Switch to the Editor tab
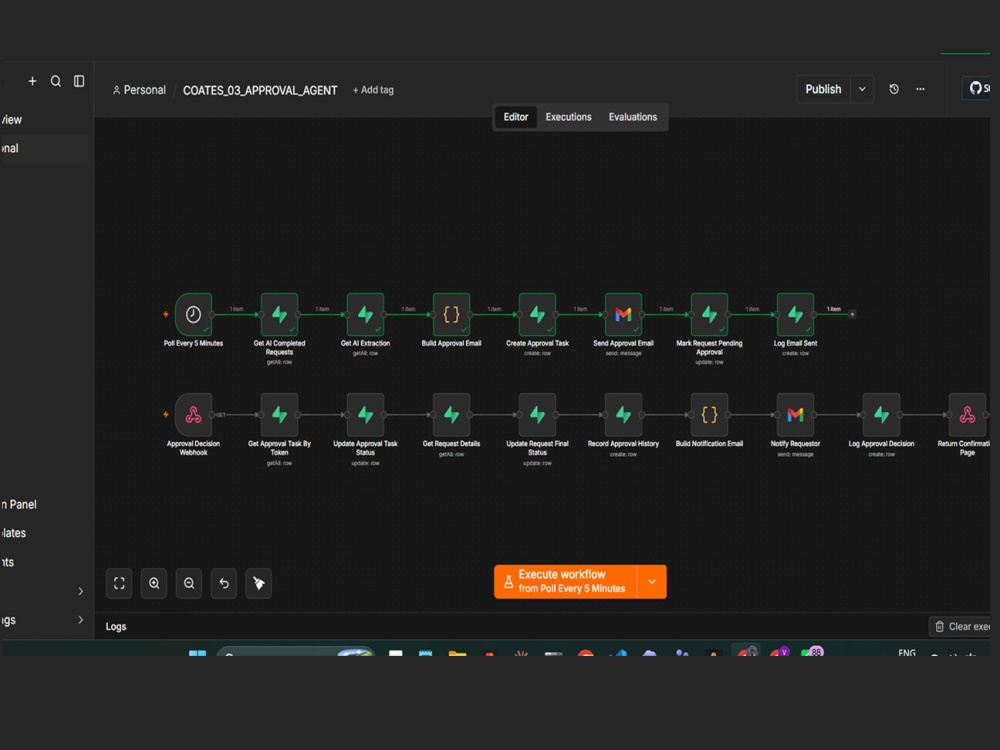 [516, 117]
